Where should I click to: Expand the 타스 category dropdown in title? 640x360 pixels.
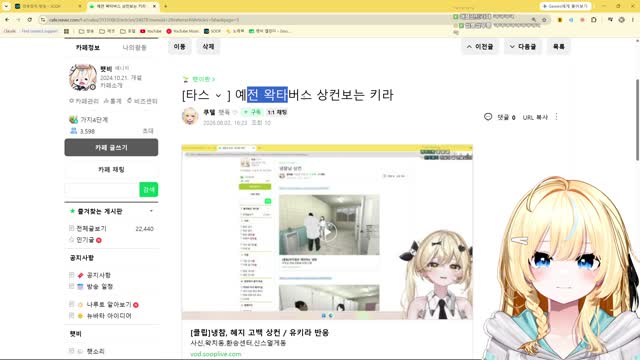[218, 96]
